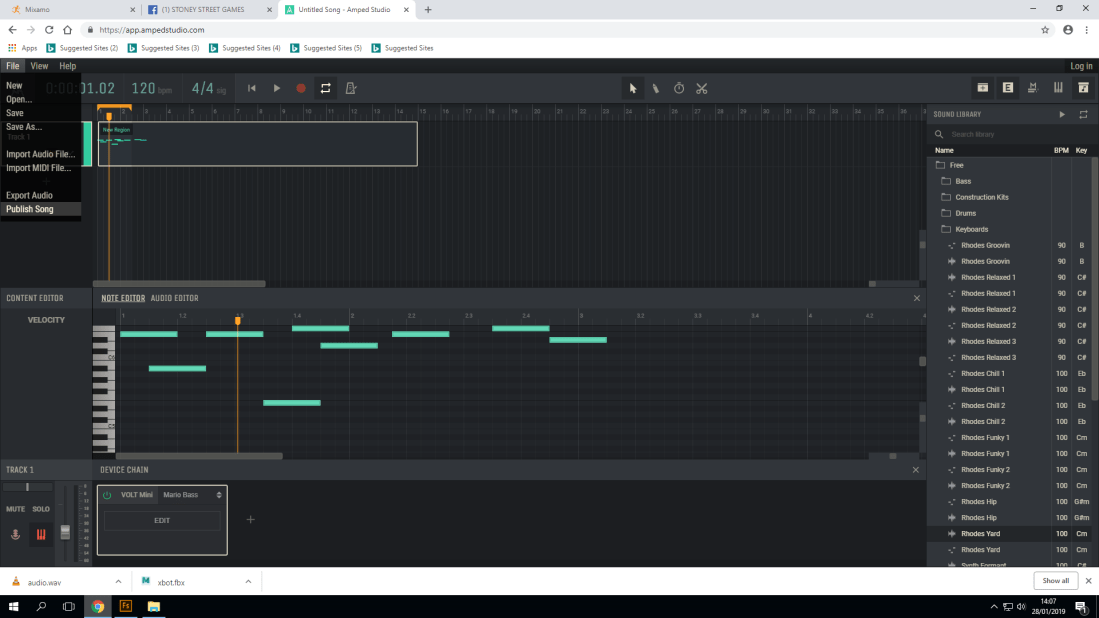Screen dimensions: 1099x618
Task: Toggle the VOLT Mini power switch
Action: [105, 494]
